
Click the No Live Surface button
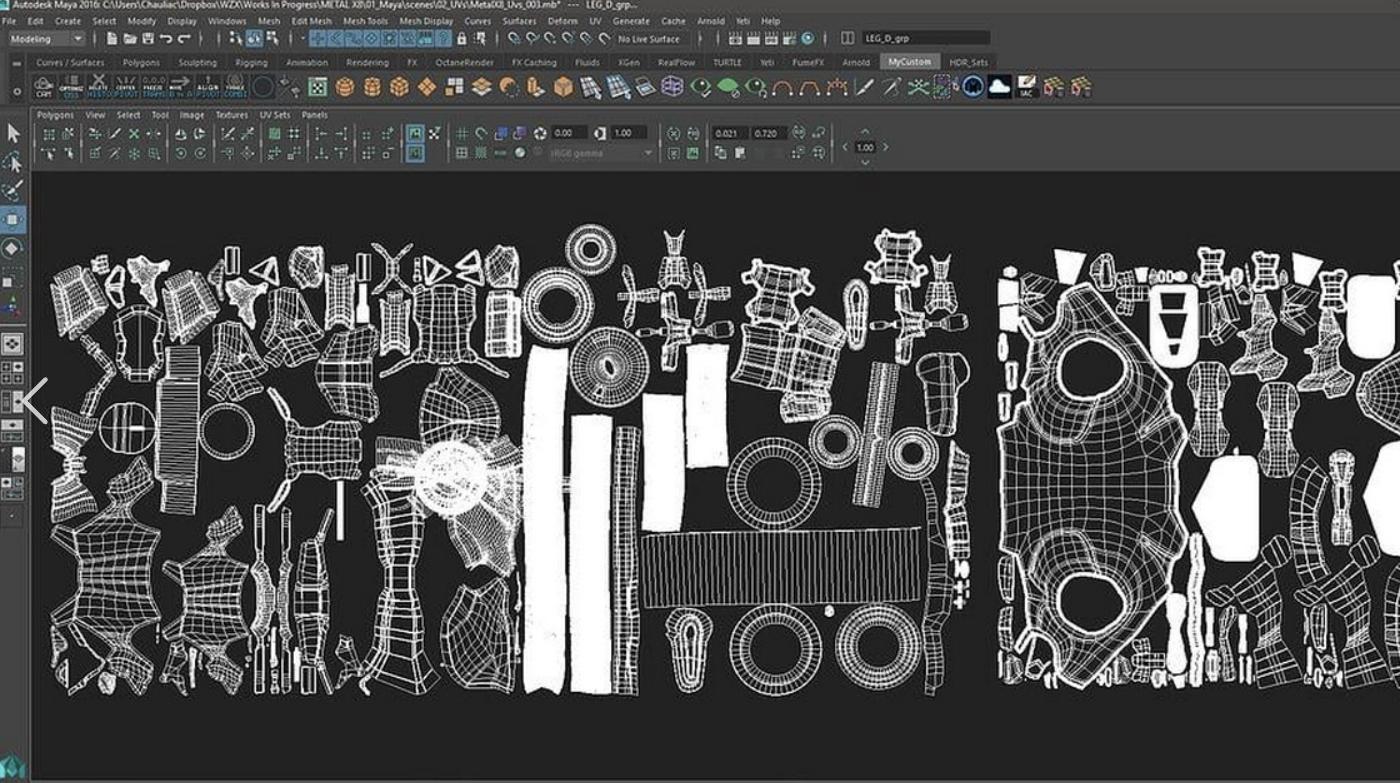tap(648, 39)
